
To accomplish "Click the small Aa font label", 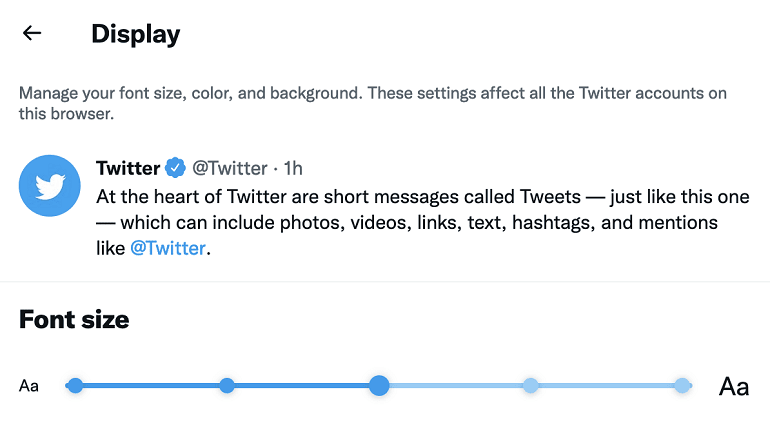I will pyautogui.click(x=28, y=386).
